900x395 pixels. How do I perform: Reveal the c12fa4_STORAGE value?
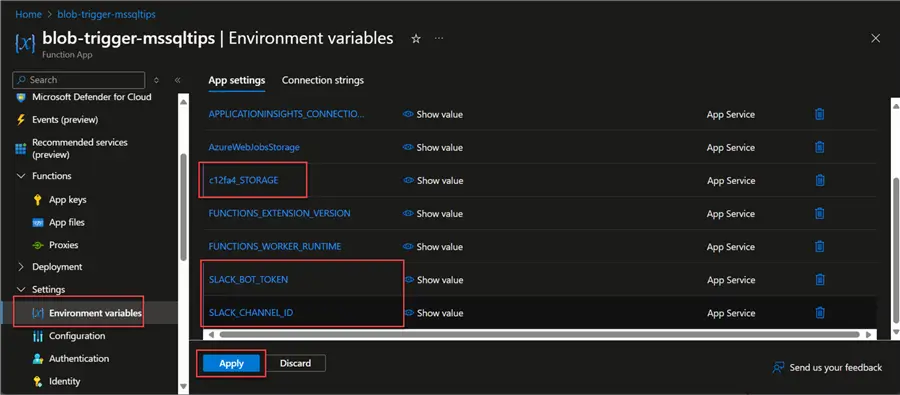point(433,180)
